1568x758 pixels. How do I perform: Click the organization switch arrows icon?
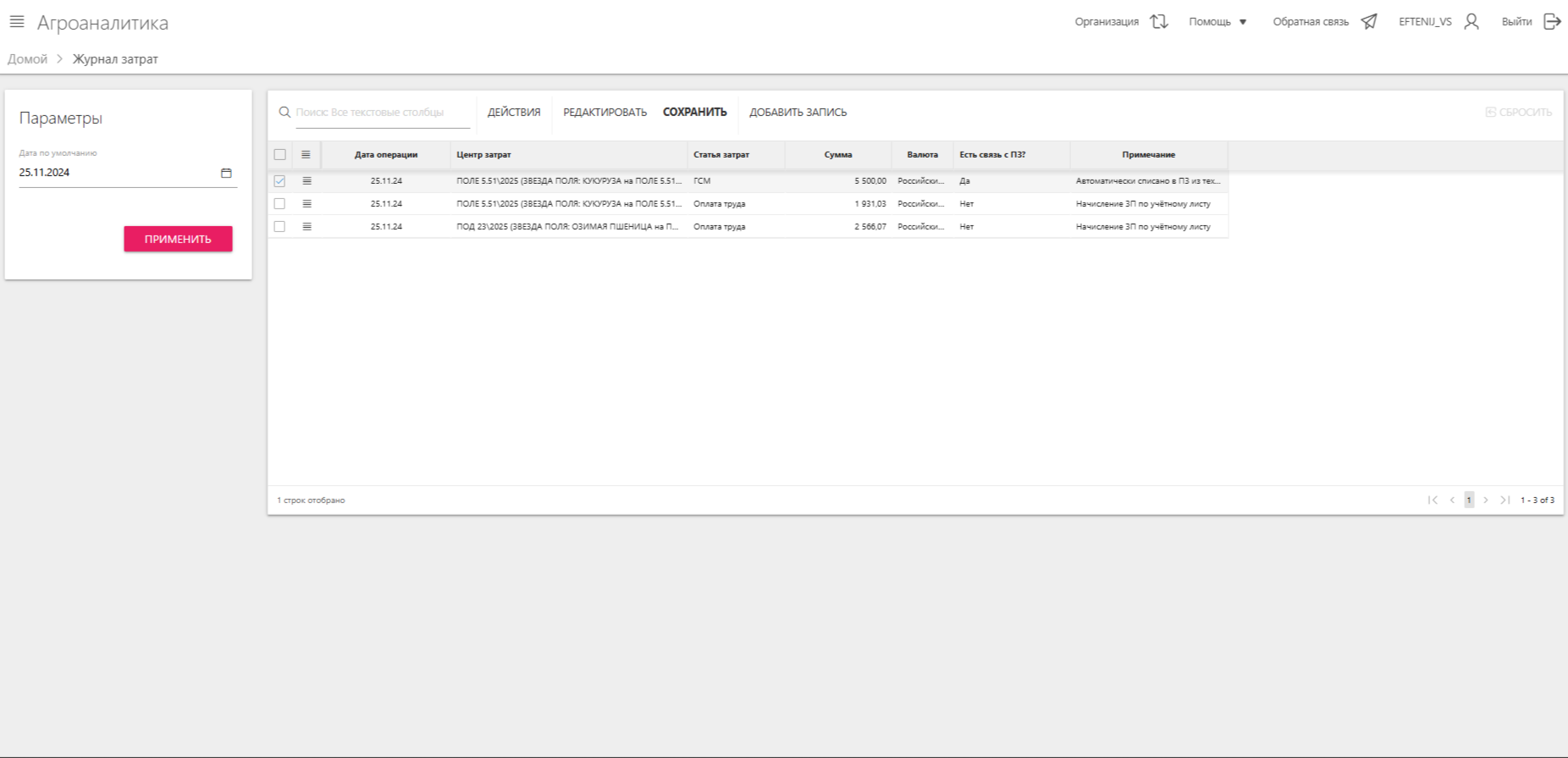(1159, 22)
